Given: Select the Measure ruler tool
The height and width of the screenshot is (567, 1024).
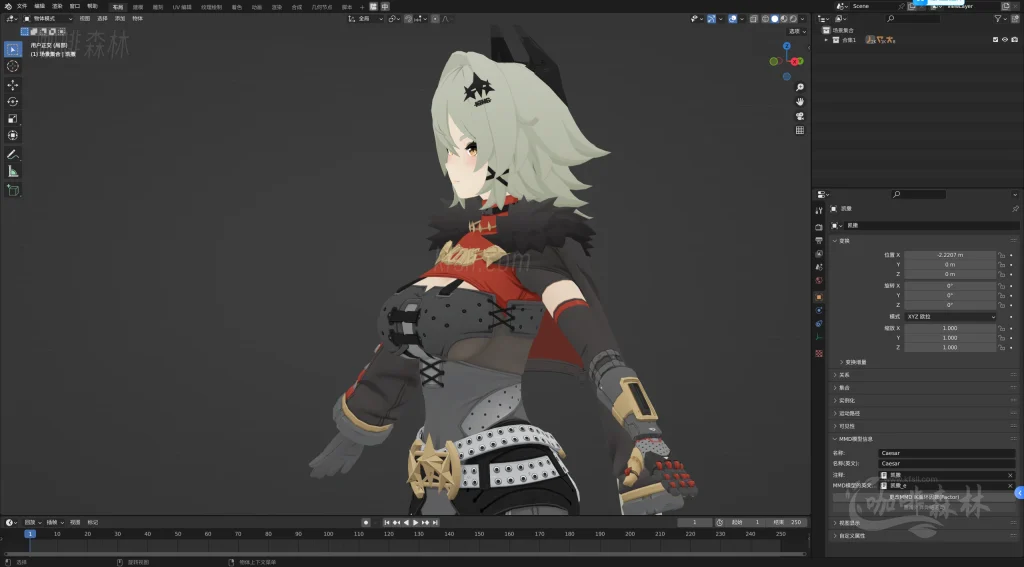Looking at the screenshot, I should [12, 171].
